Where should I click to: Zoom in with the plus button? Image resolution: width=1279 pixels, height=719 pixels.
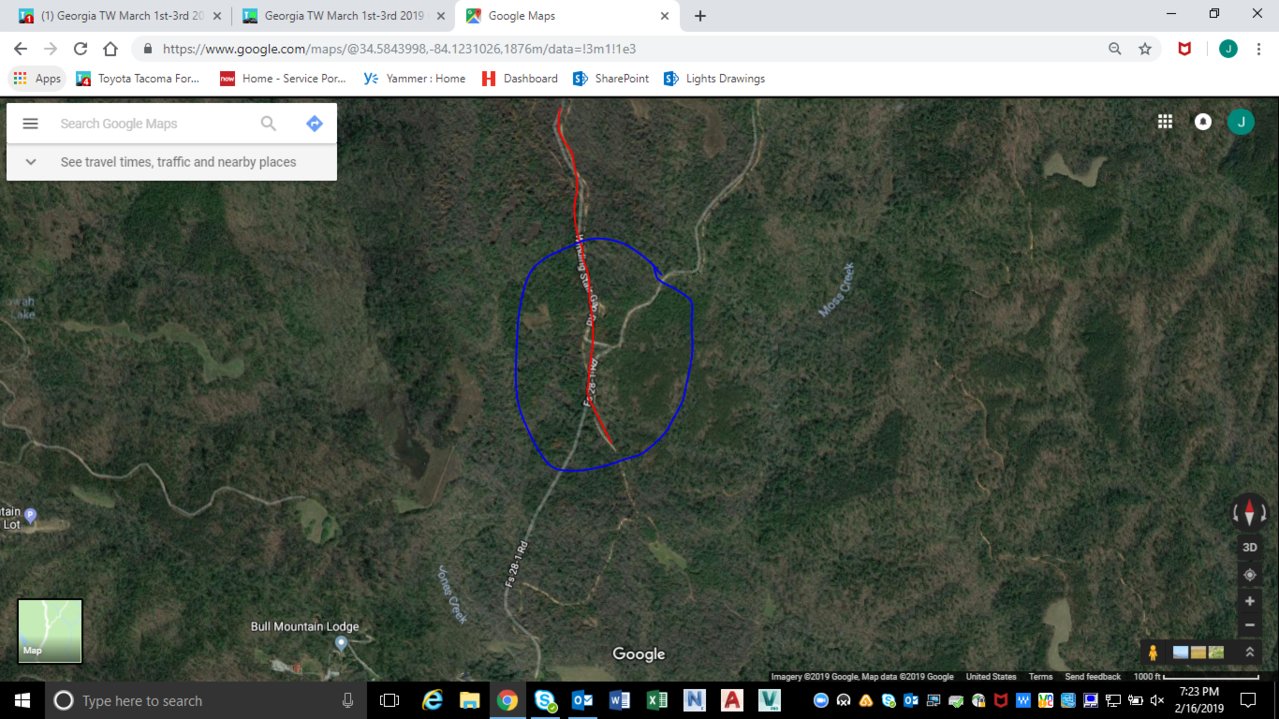(x=1249, y=601)
